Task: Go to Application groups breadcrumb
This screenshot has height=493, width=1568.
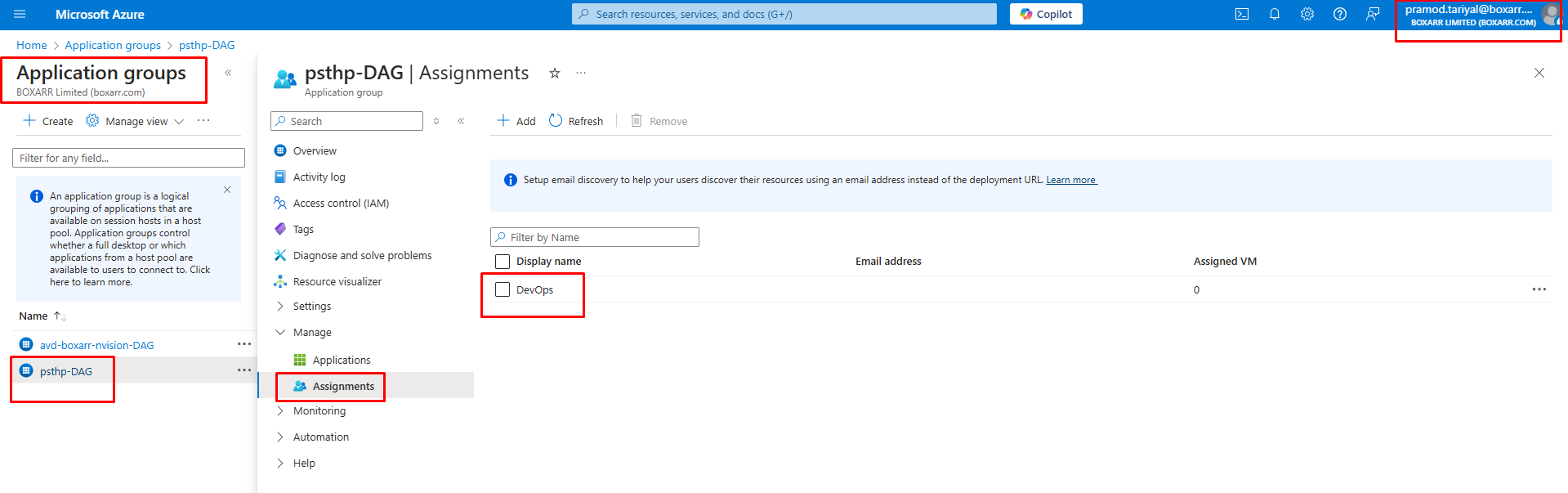Action: coord(113,45)
